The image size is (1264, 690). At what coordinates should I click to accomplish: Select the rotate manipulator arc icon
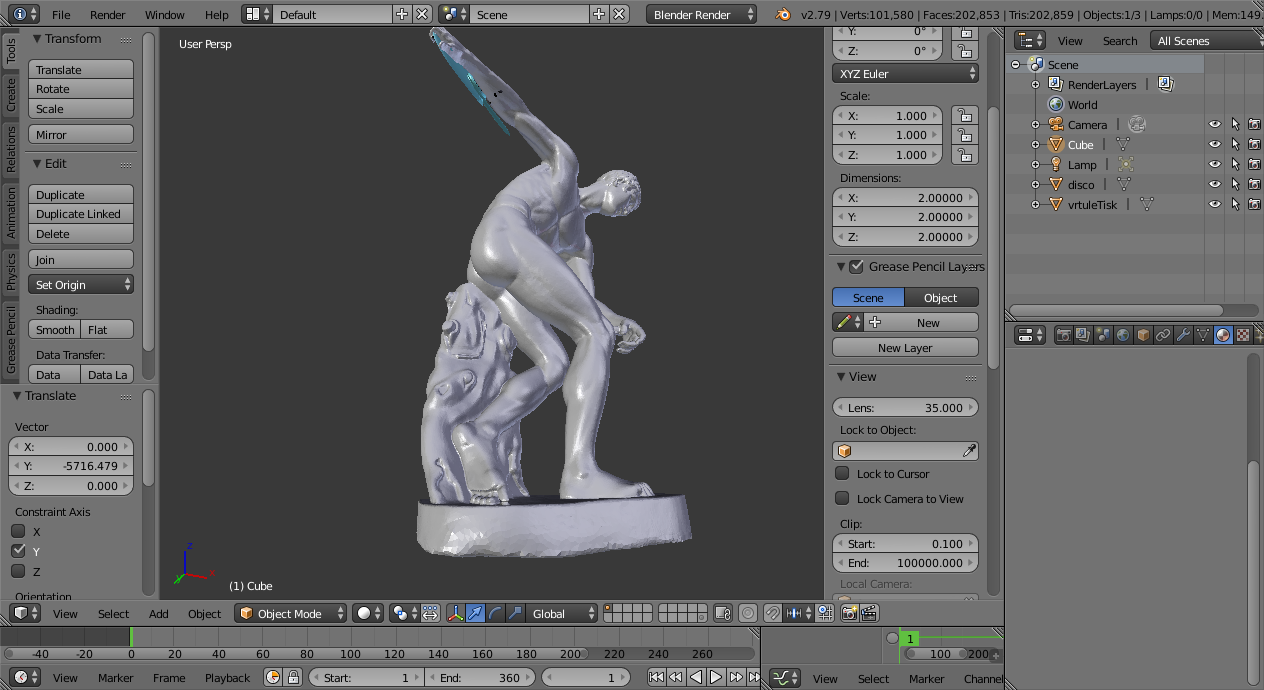click(x=496, y=613)
